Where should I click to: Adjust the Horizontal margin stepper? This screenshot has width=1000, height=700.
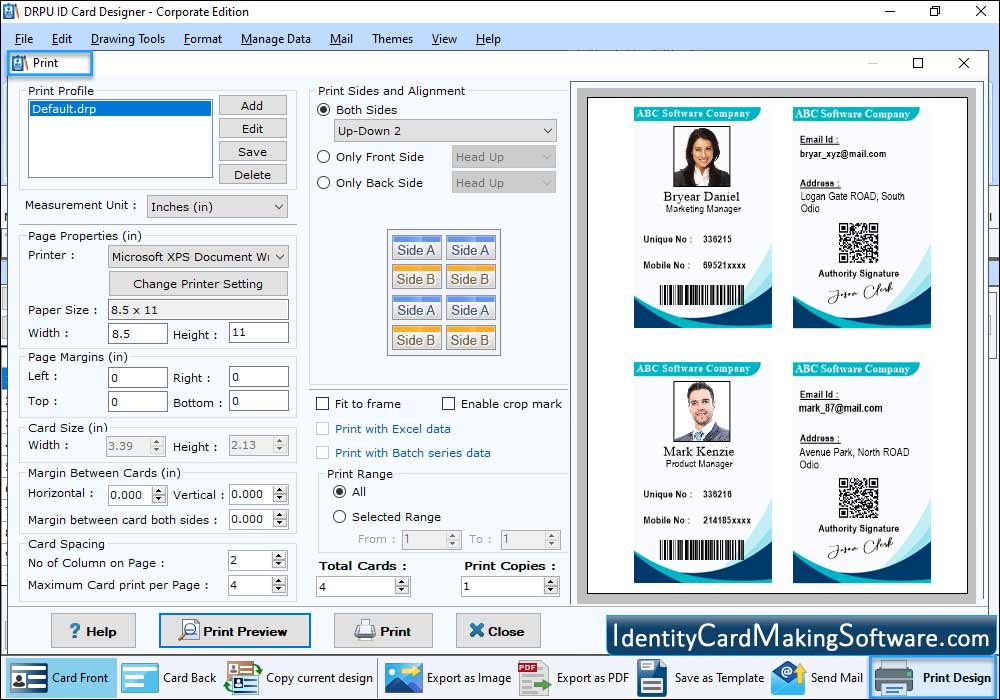pyautogui.click(x=159, y=495)
